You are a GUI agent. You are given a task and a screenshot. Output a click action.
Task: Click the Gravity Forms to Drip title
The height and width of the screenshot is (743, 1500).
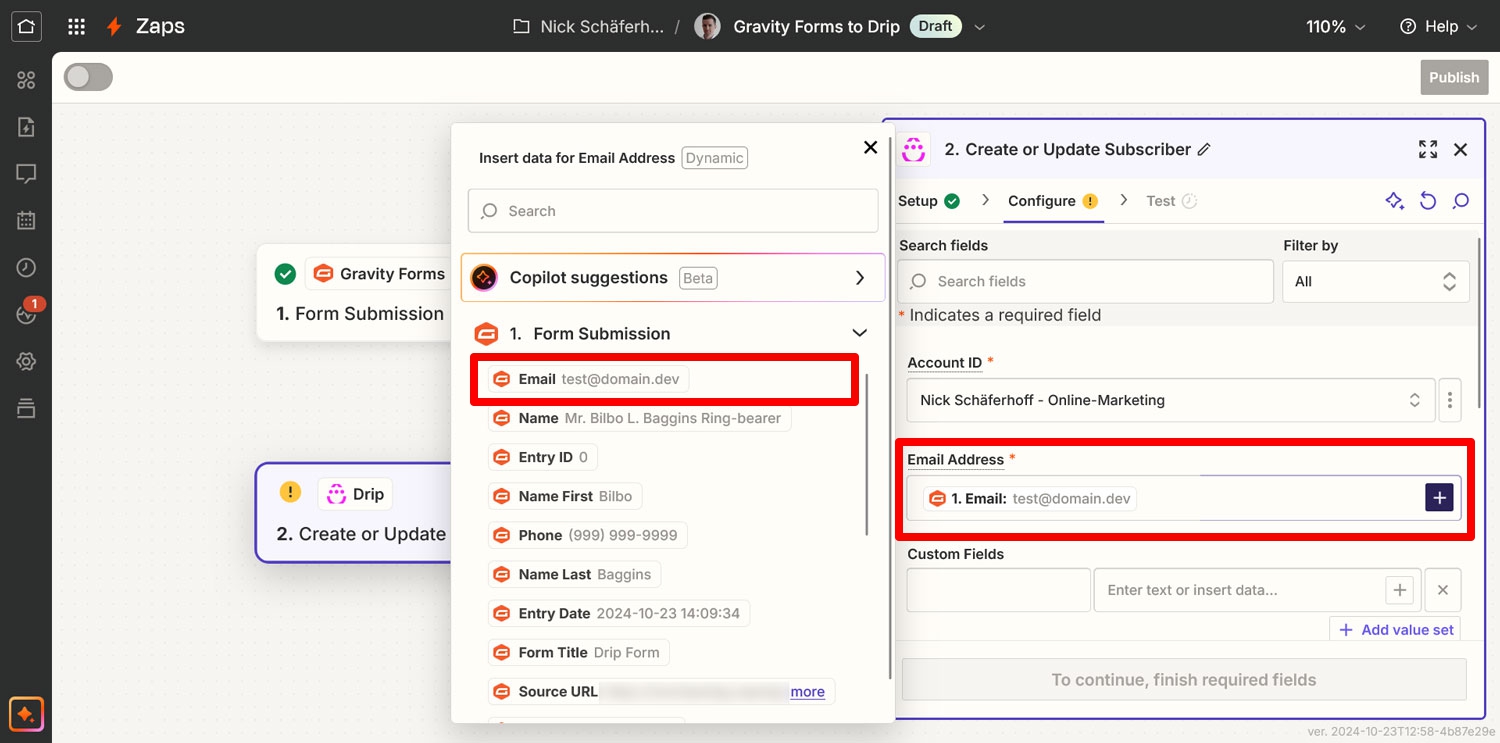[816, 27]
